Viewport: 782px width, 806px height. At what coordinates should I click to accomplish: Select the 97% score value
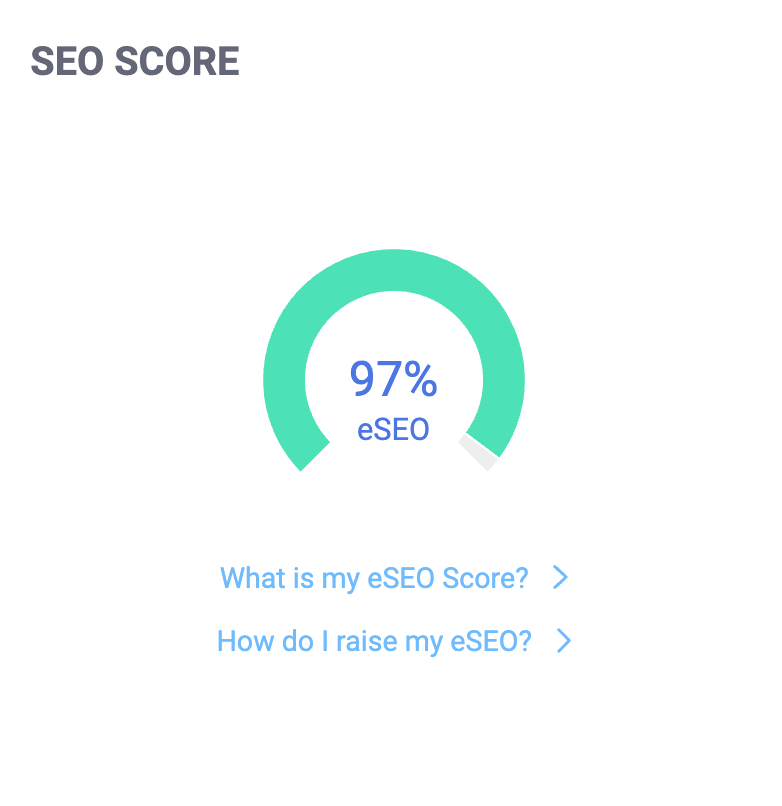pos(394,378)
